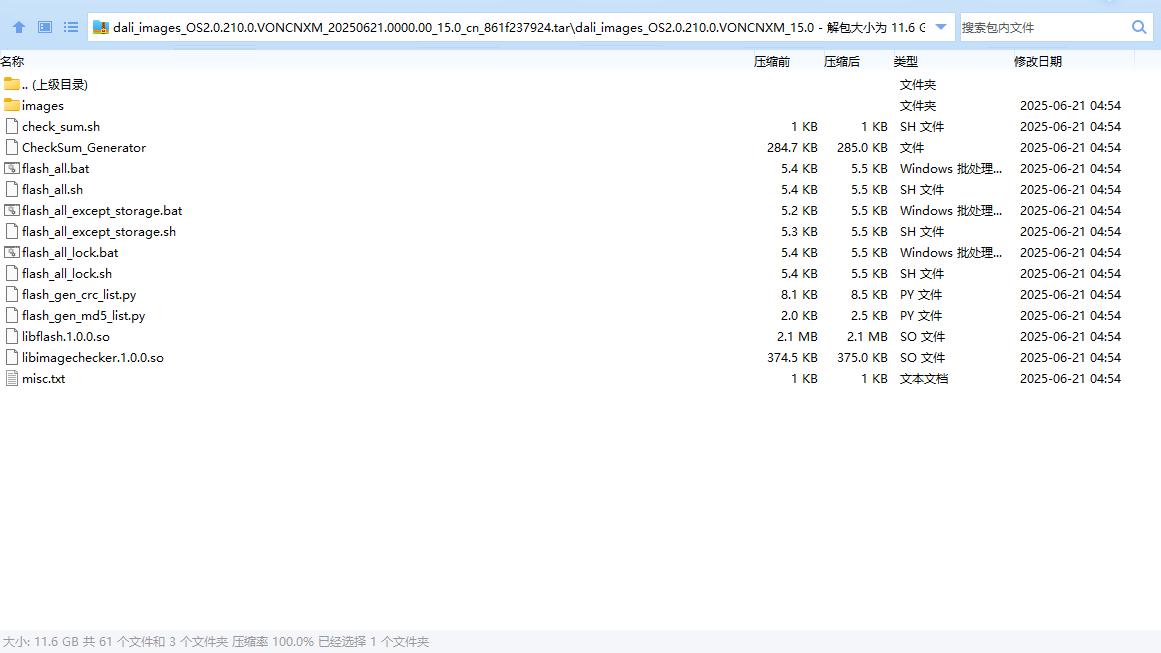This screenshot has height=653, width=1161.
Task: Select the file name 'misc.txt'
Action: (44, 378)
